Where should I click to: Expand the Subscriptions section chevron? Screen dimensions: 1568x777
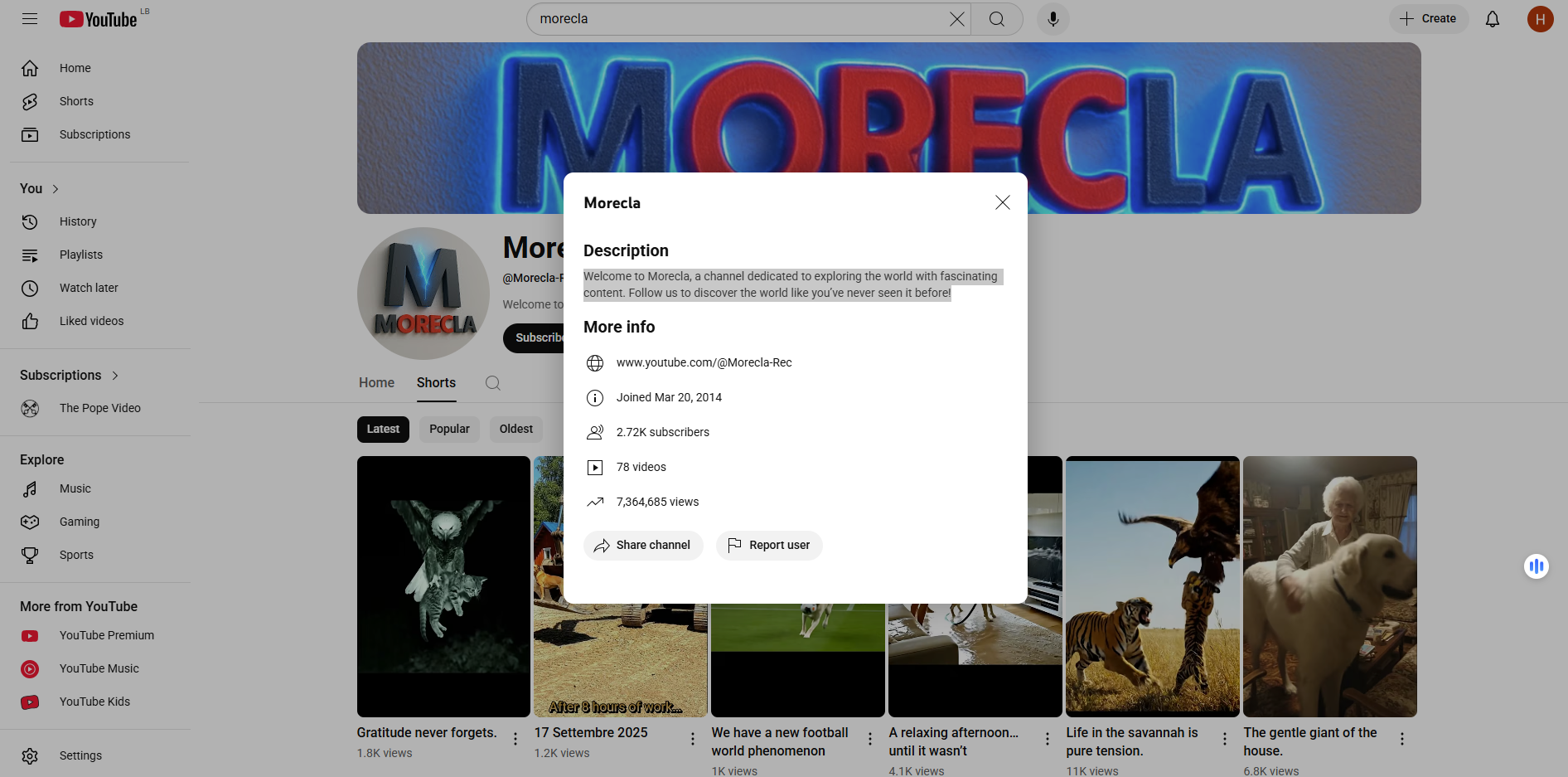[115, 375]
